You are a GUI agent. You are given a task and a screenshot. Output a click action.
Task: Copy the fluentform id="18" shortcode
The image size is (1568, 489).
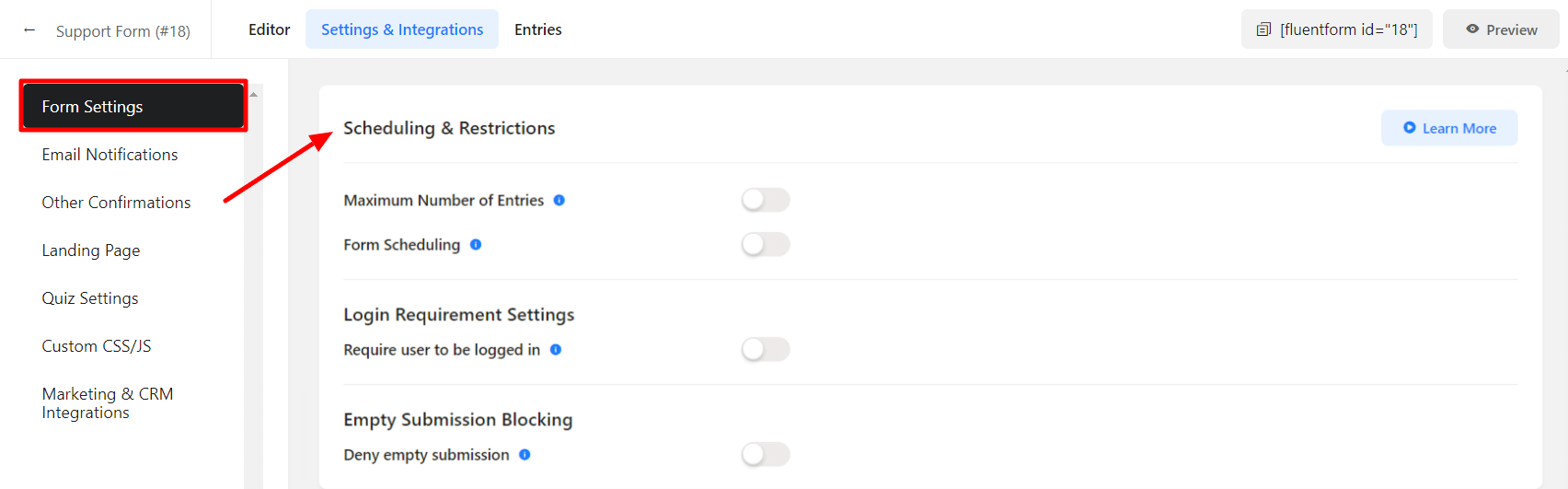1348,29
